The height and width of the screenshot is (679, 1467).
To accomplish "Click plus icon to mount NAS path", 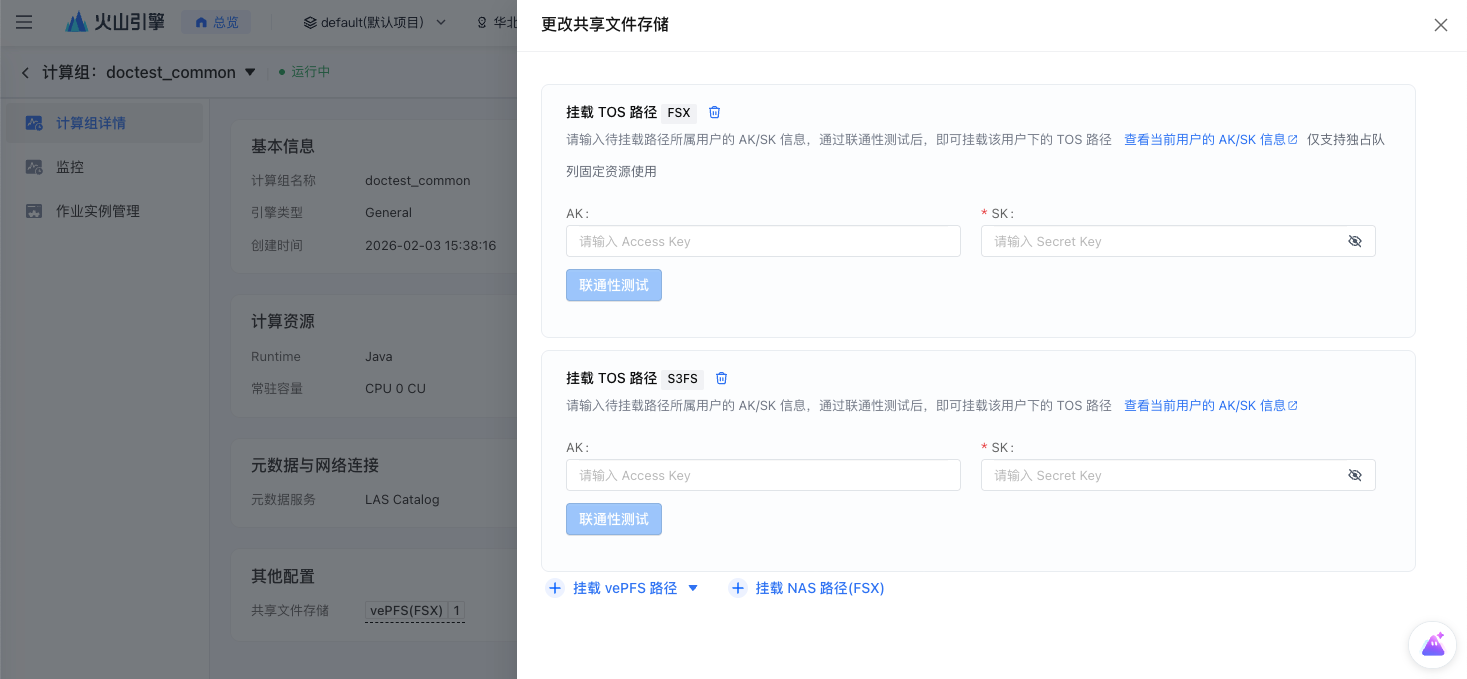I will click(x=738, y=588).
